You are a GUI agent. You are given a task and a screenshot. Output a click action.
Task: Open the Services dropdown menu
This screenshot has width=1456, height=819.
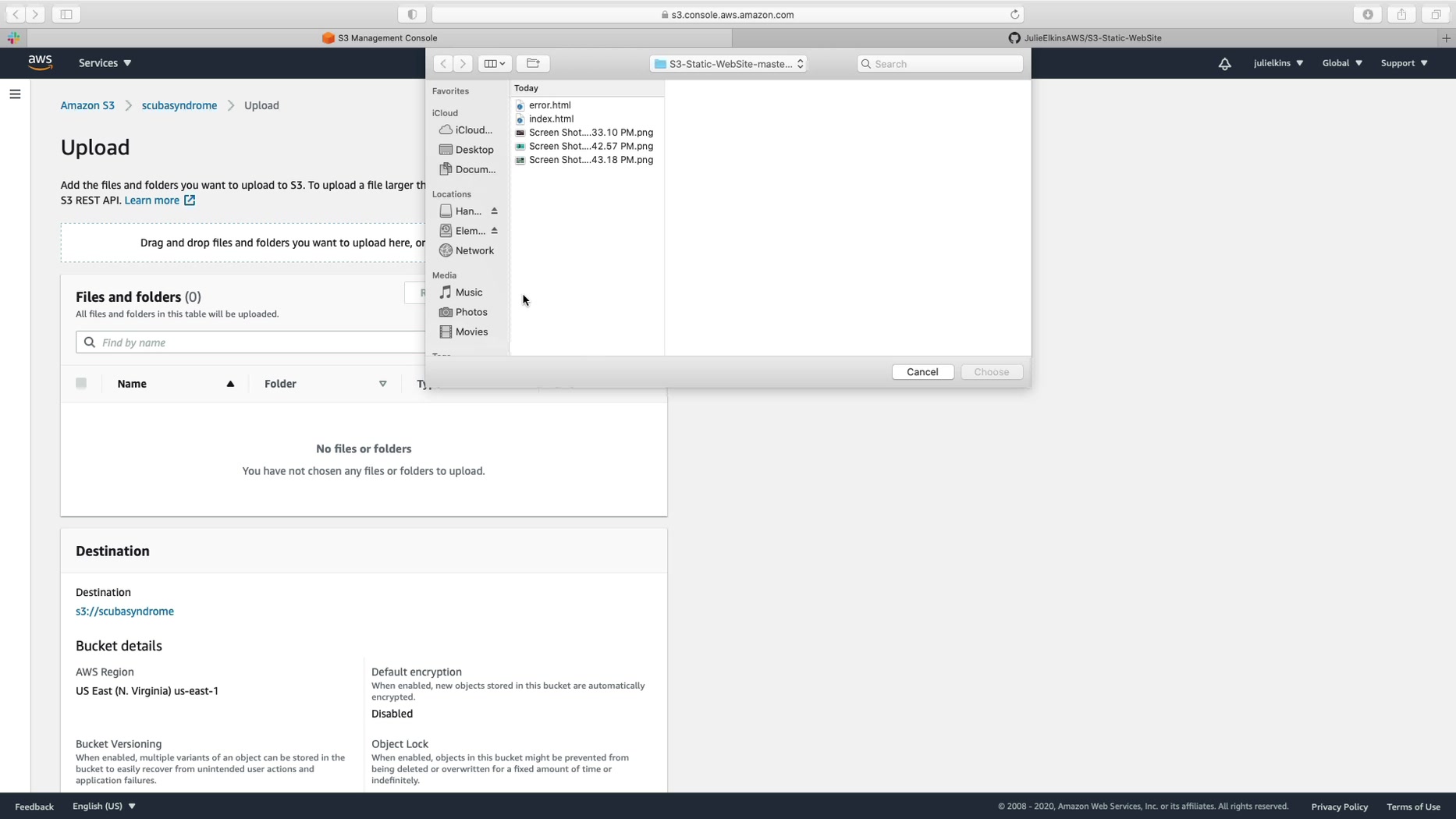[105, 63]
